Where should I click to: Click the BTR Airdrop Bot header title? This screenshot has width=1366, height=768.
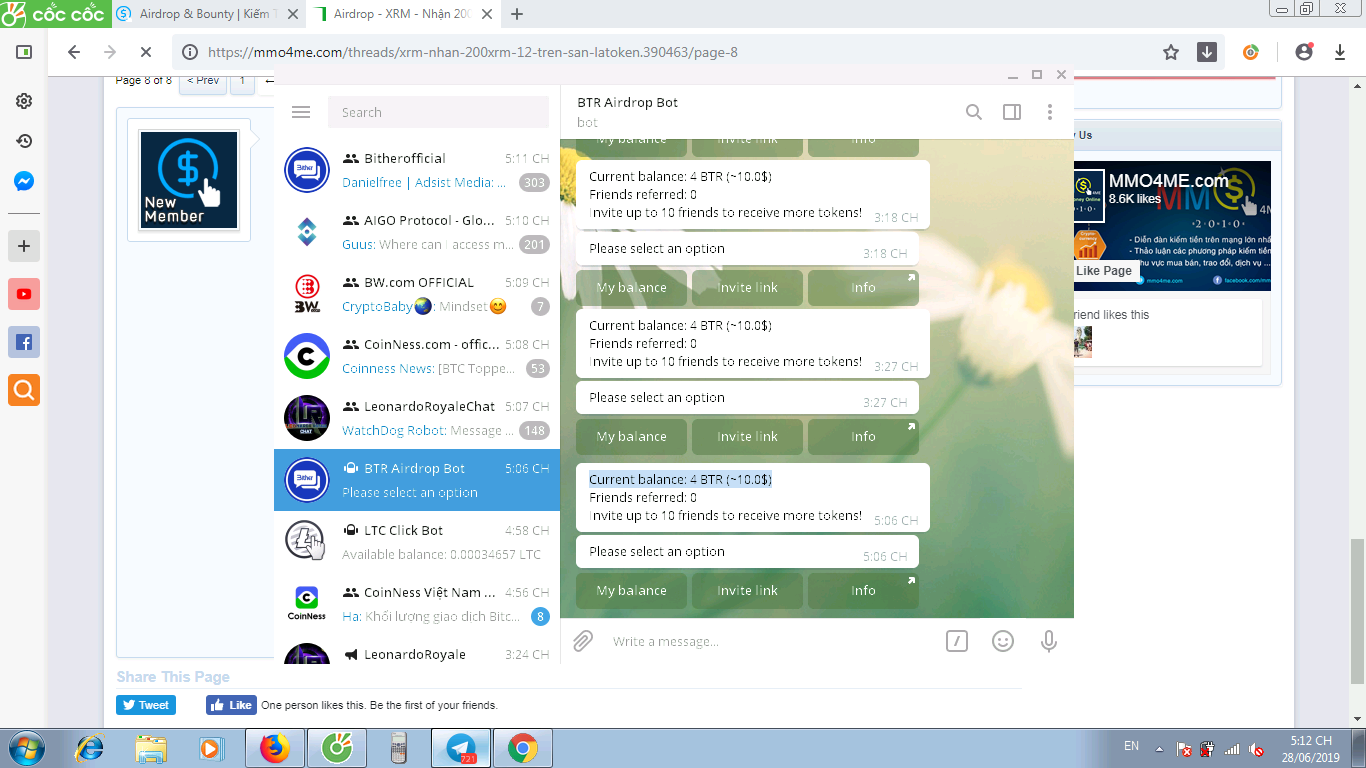point(627,102)
